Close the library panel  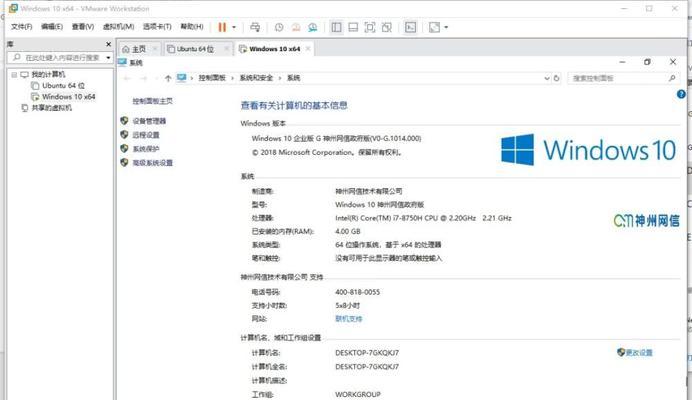click(x=109, y=44)
